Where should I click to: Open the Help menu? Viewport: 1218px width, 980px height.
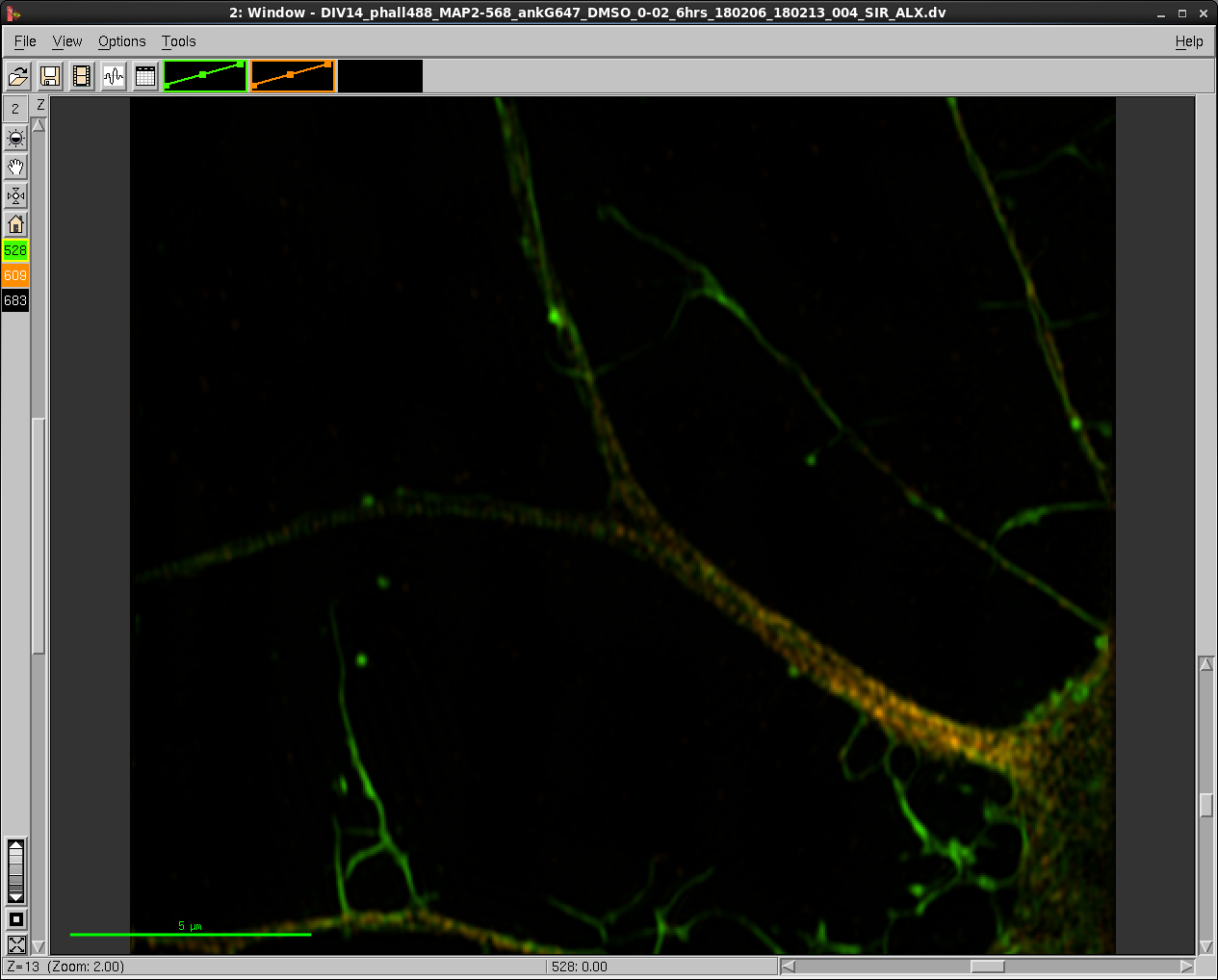(1188, 41)
